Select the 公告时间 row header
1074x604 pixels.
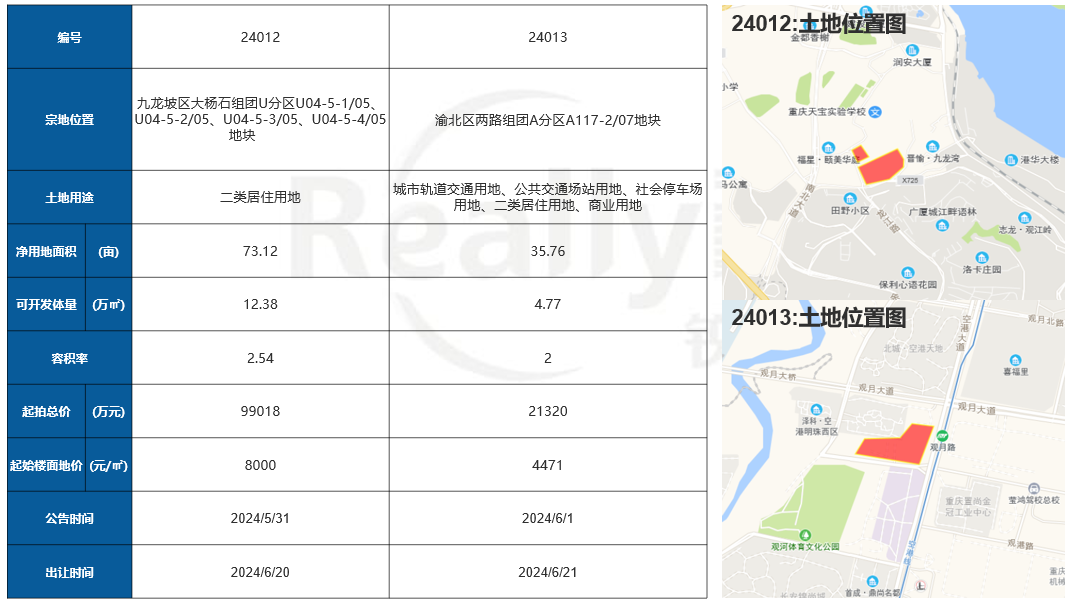click(69, 518)
